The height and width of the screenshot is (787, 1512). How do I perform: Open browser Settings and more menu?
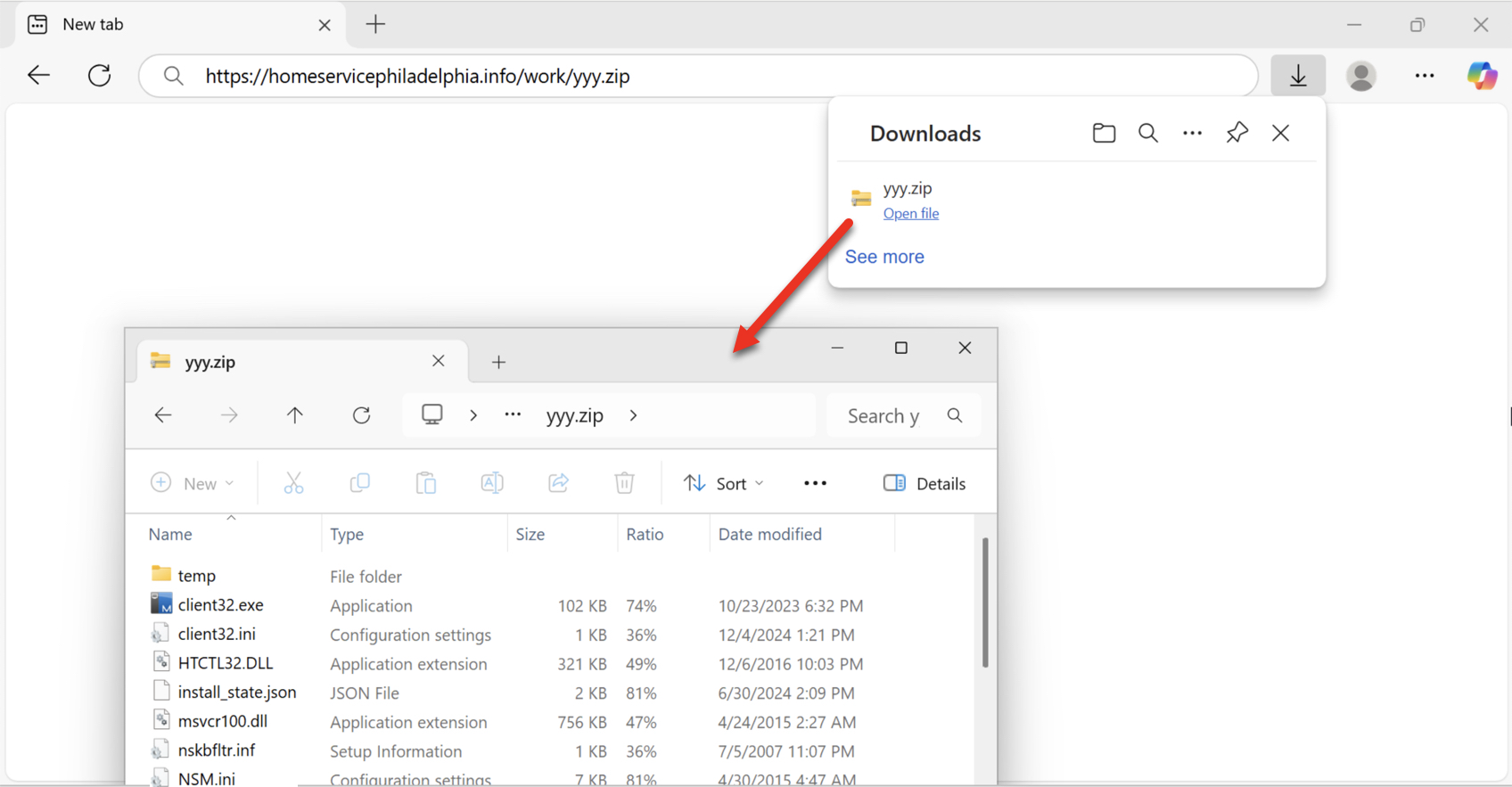[x=1425, y=76]
